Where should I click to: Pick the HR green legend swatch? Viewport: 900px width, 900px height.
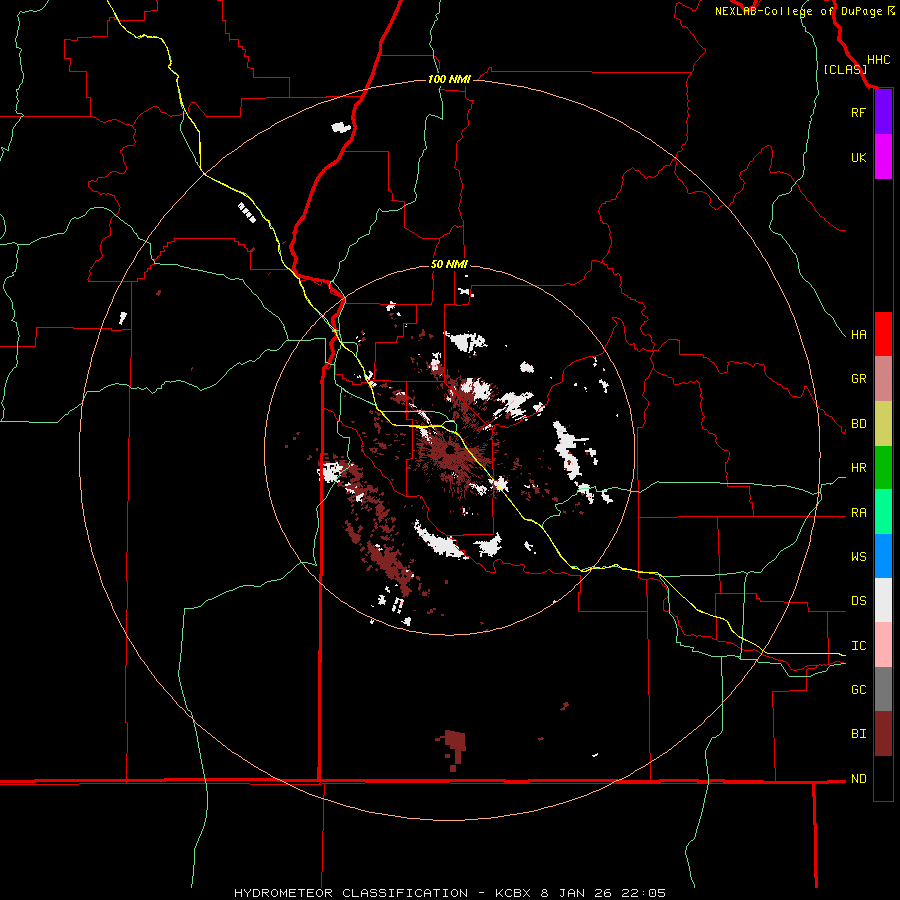click(883, 468)
